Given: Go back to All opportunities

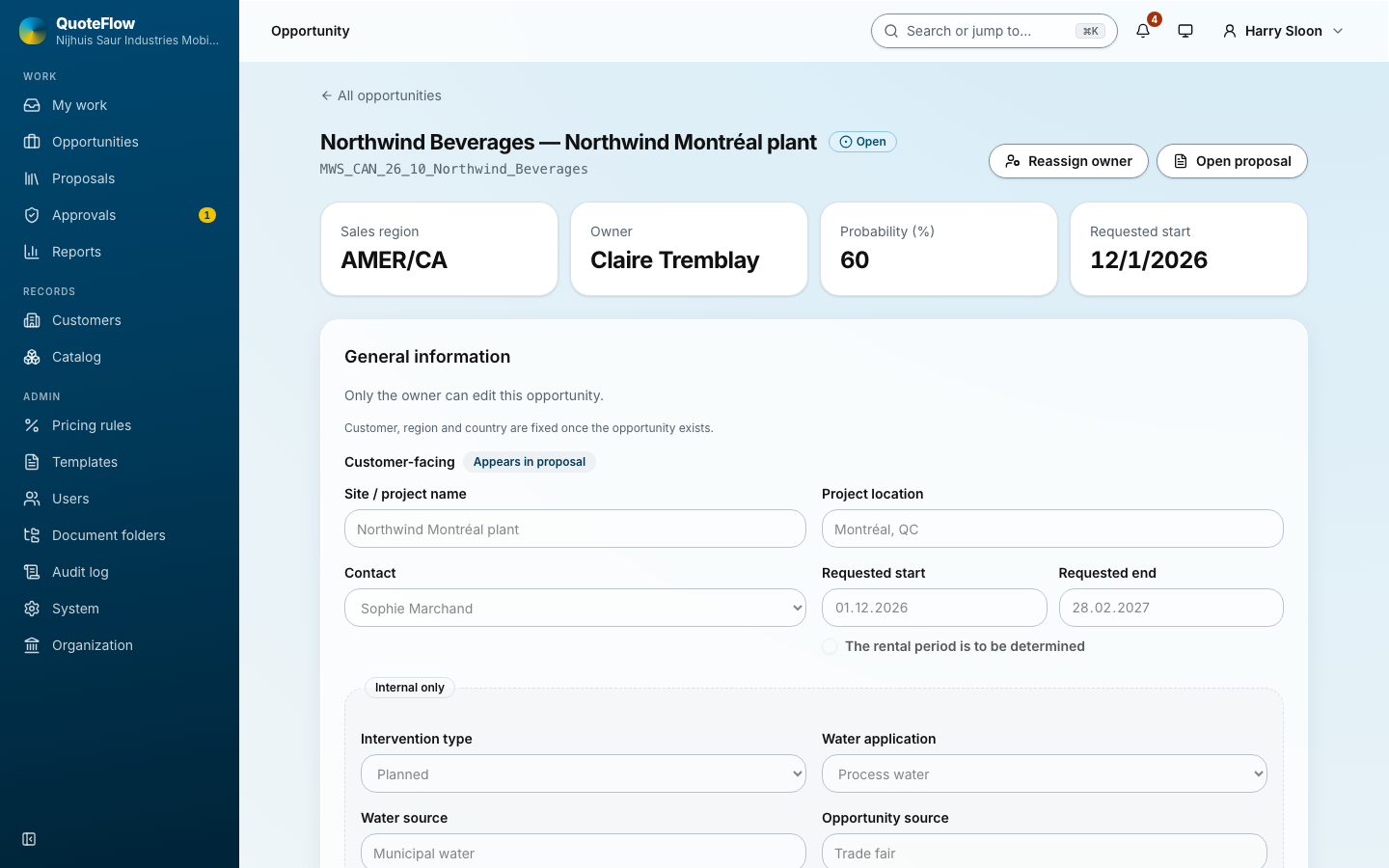Looking at the screenshot, I should pos(381,95).
